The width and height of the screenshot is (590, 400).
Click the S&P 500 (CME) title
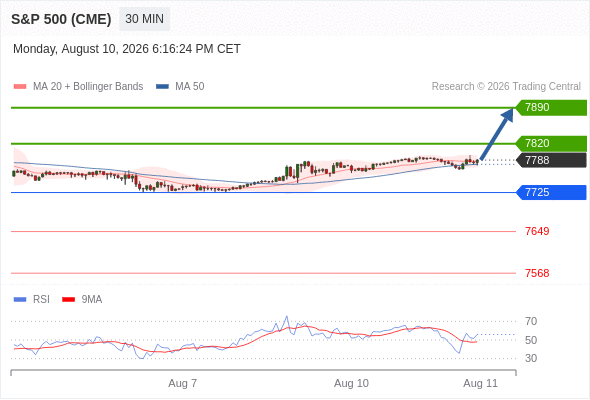61,19
